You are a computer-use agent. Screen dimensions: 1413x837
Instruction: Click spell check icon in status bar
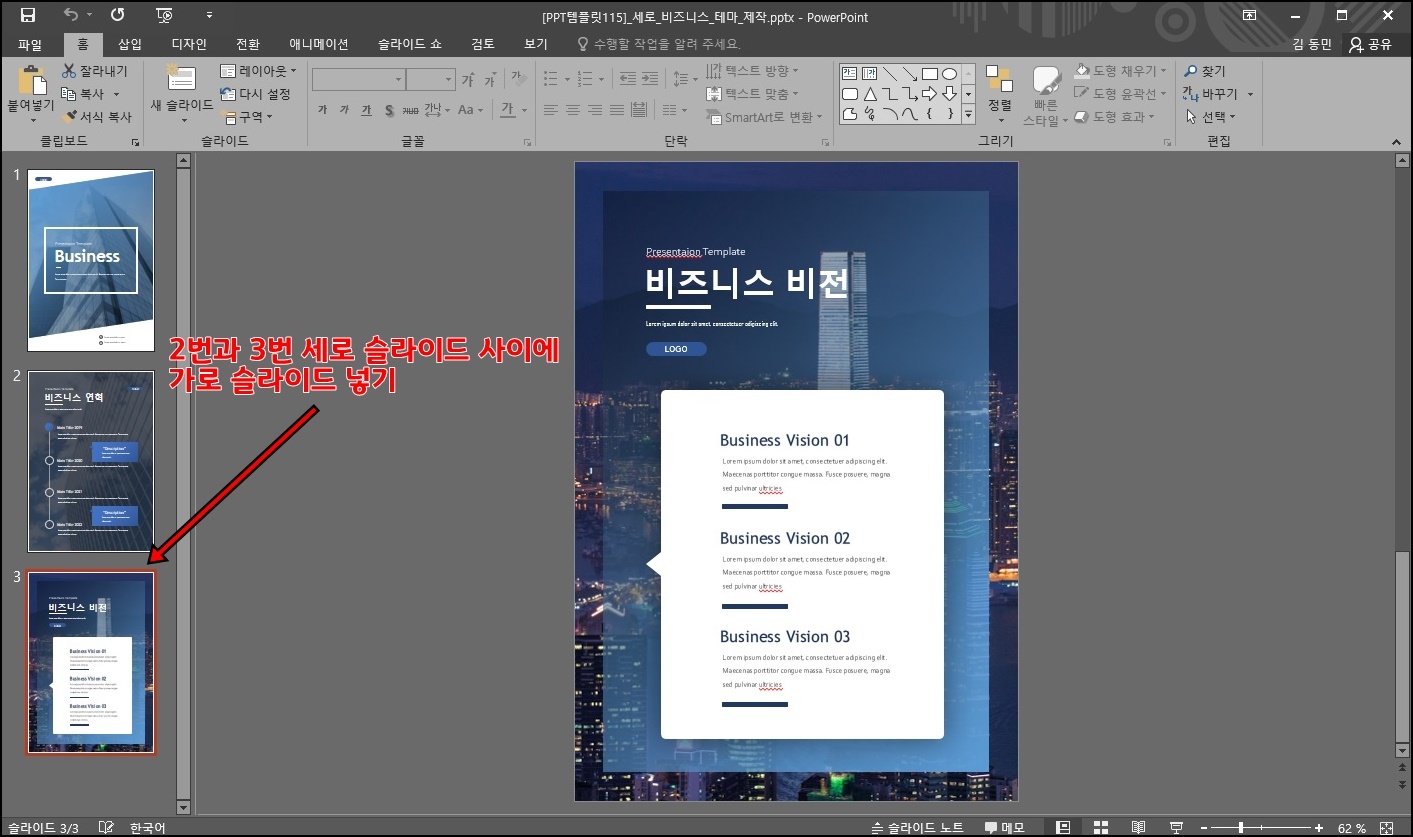click(x=106, y=827)
